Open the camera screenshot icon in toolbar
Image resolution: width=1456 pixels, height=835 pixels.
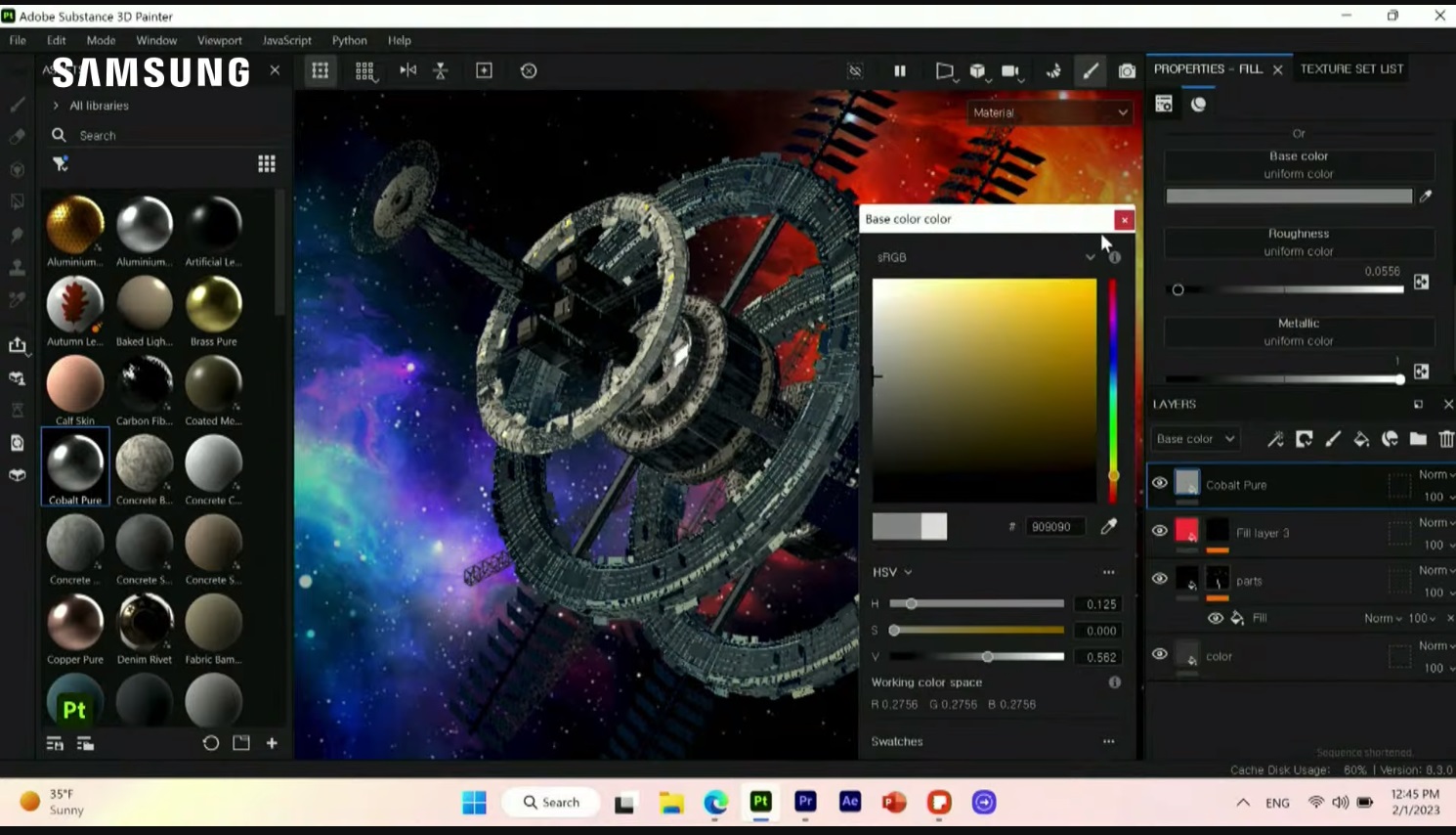pyautogui.click(x=1127, y=70)
